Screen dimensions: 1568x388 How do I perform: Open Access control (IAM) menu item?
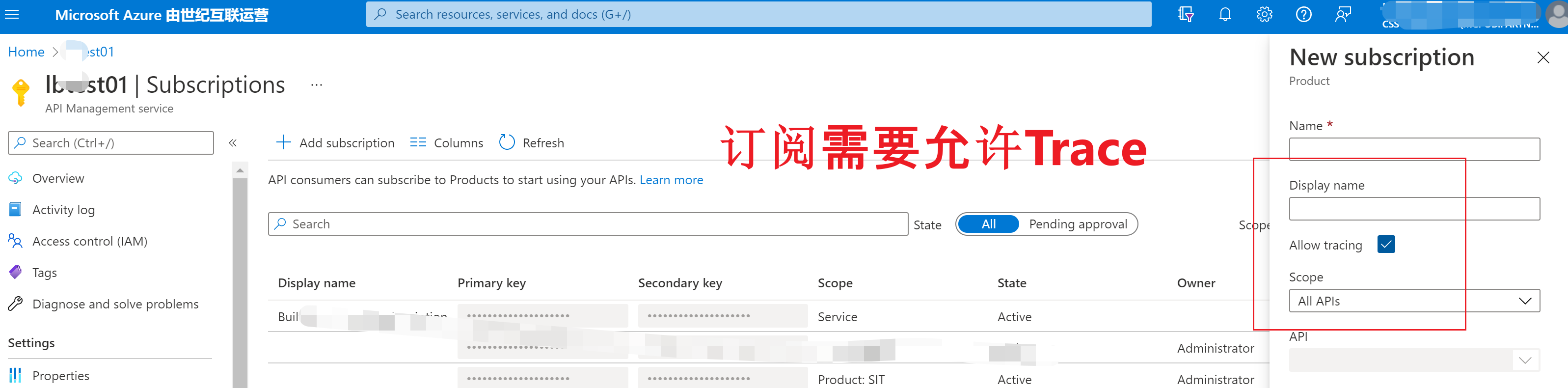point(89,241)
